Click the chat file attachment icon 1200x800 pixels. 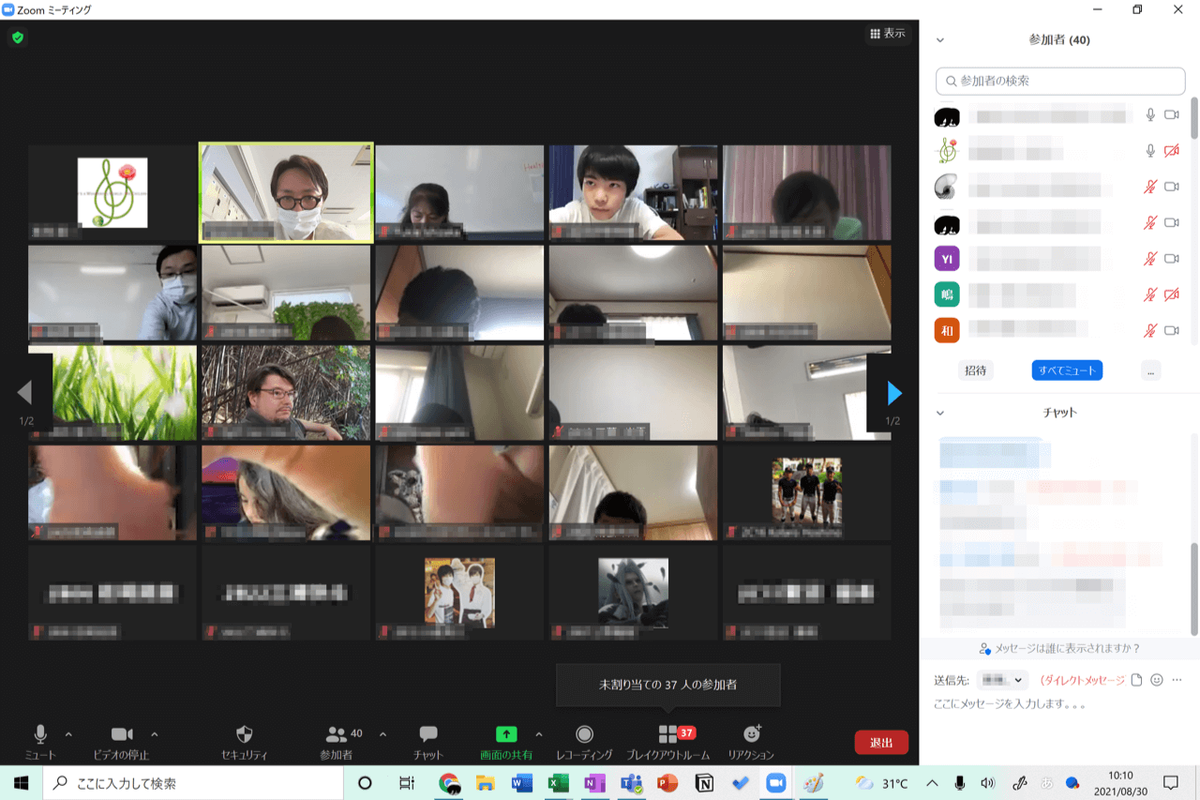(1136, 680)
